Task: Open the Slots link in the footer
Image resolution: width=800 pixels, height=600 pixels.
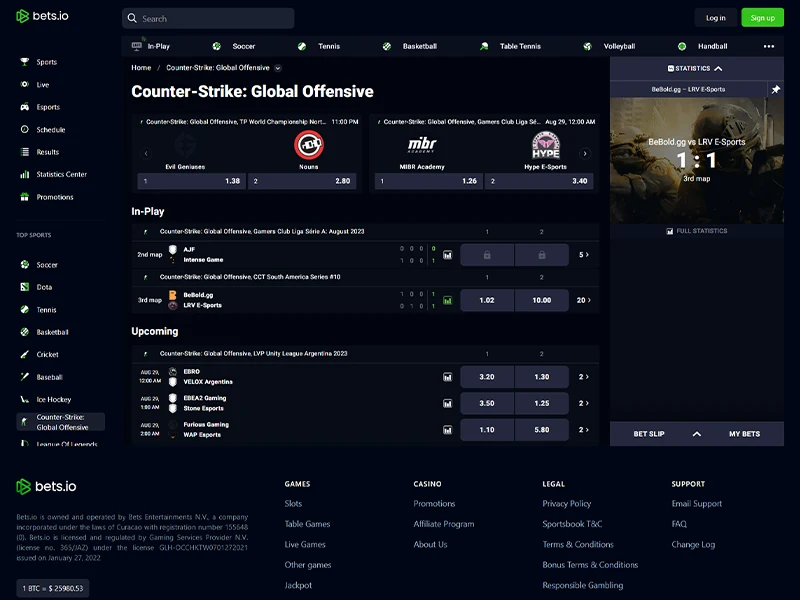Action: (x=293, y=504)
